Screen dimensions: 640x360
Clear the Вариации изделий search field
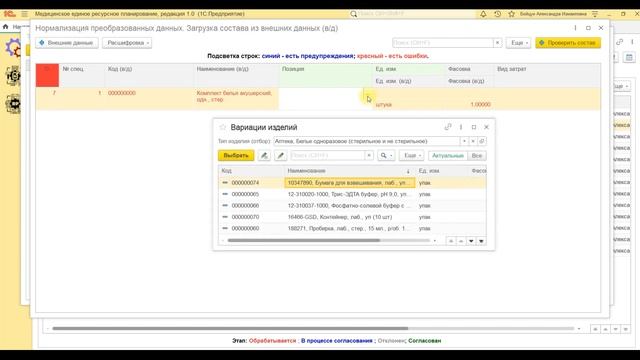click(369, 156)
